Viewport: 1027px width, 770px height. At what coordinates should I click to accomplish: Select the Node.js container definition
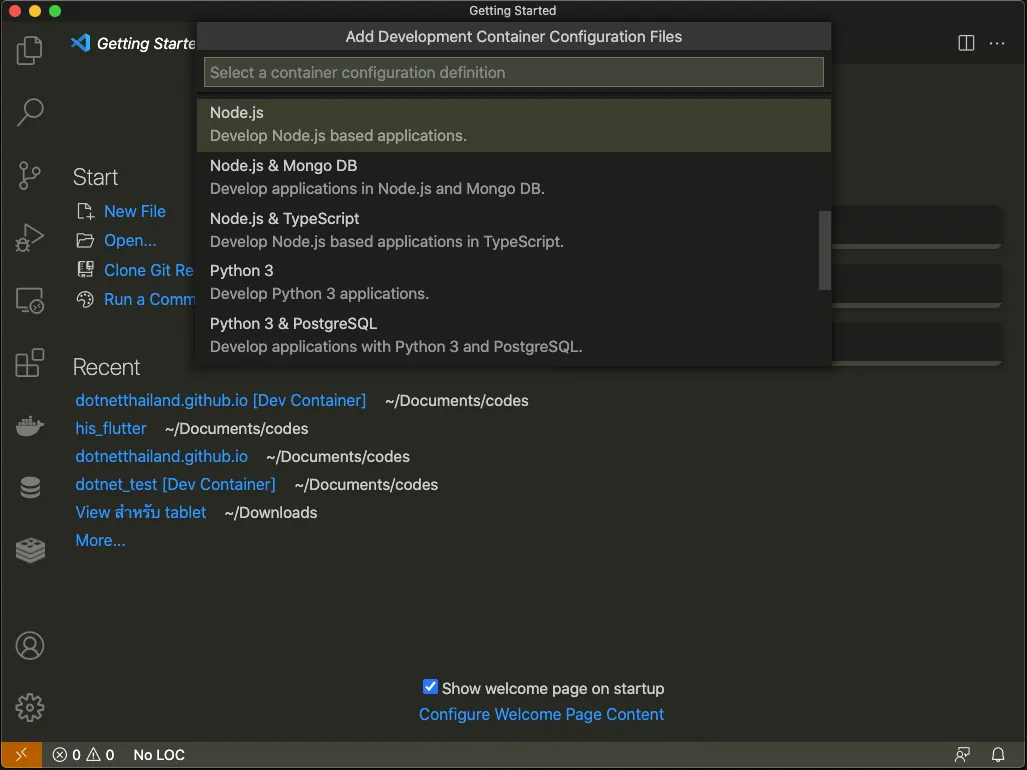click(x=514, y=125)
